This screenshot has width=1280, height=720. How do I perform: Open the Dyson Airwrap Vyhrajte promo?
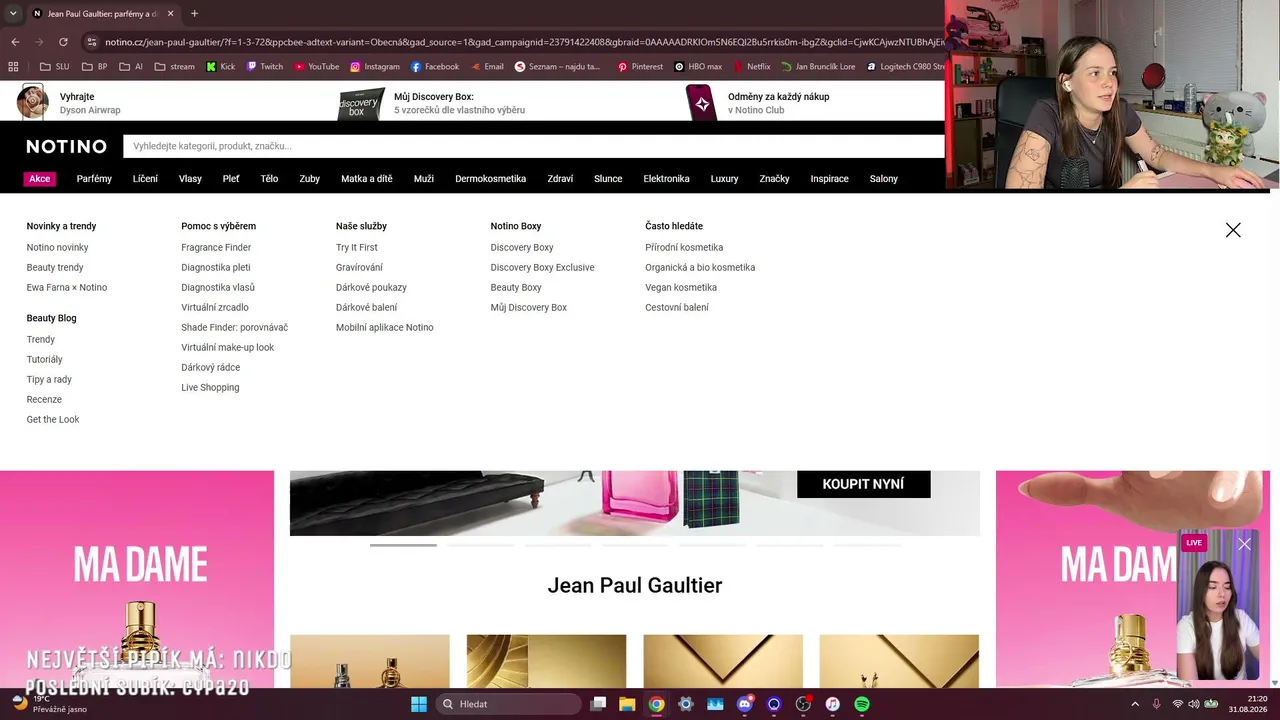(69, 103)
